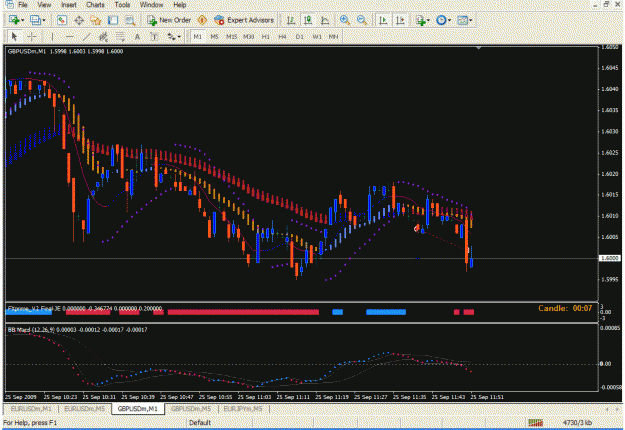This screenshot has width=625, height=430.
Task: Select the Text (A) tool
Action: pyautogui.click(x=137, y=37)
